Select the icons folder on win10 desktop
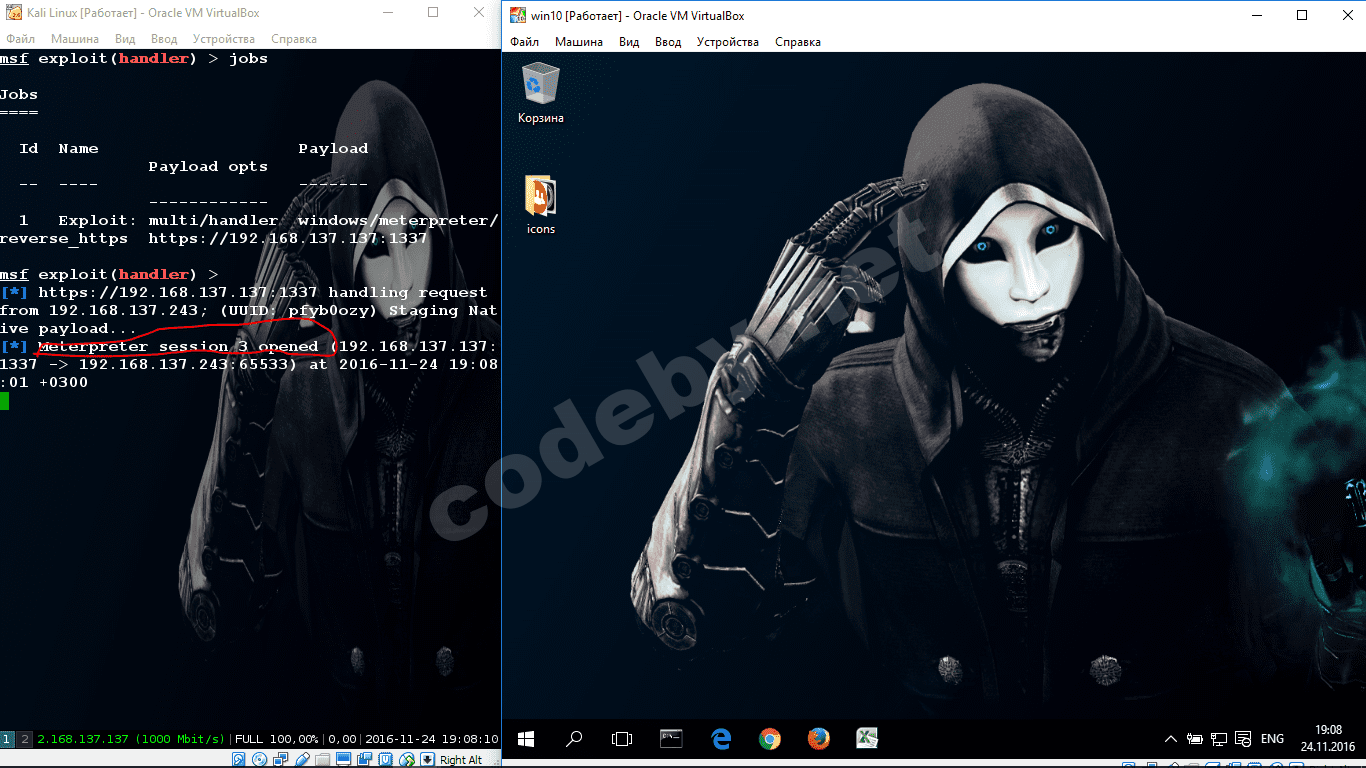 click(541, 205)
